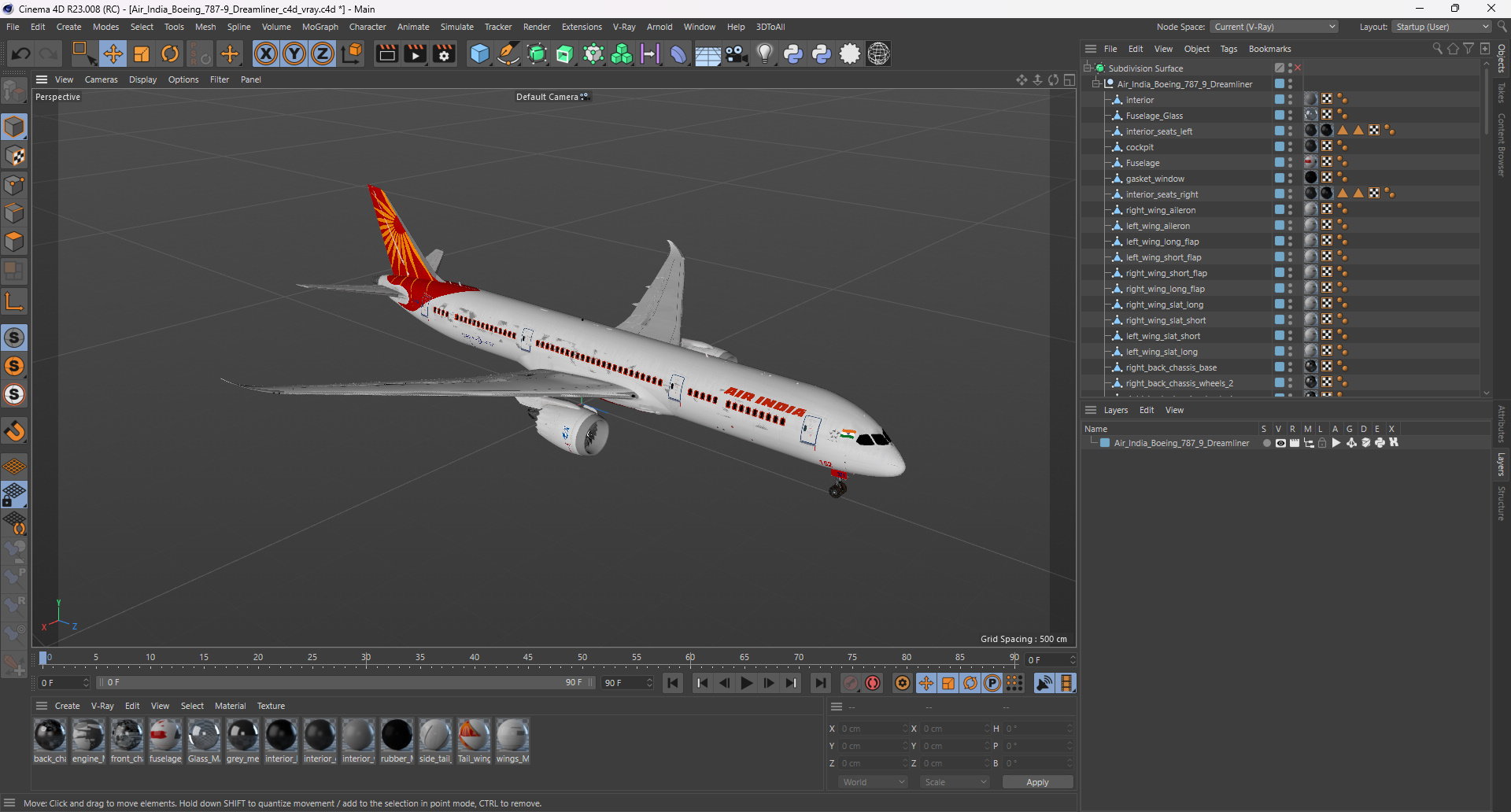Open the Content Browser side tab
1511x812 pixels.
tap(1502, 145)
